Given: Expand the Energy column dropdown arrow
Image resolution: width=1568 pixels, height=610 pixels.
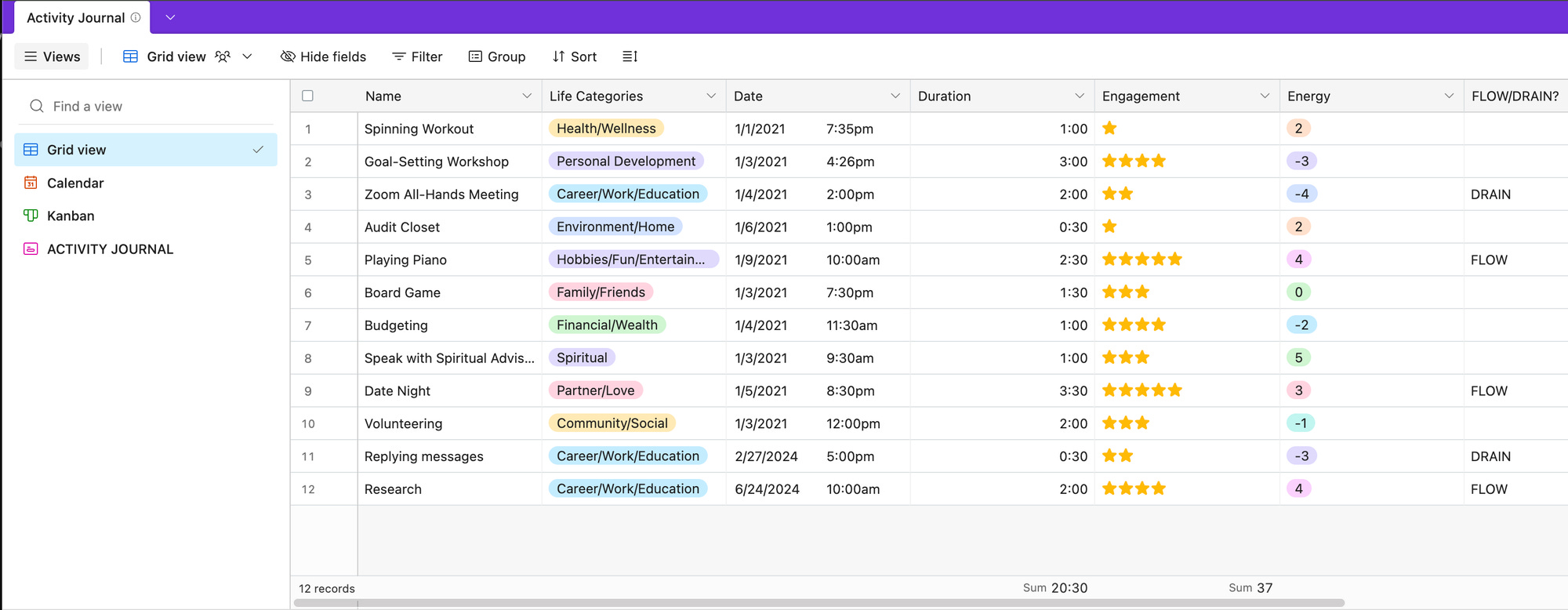Looking at the screenshot, I should click(x=1449, y=96).
